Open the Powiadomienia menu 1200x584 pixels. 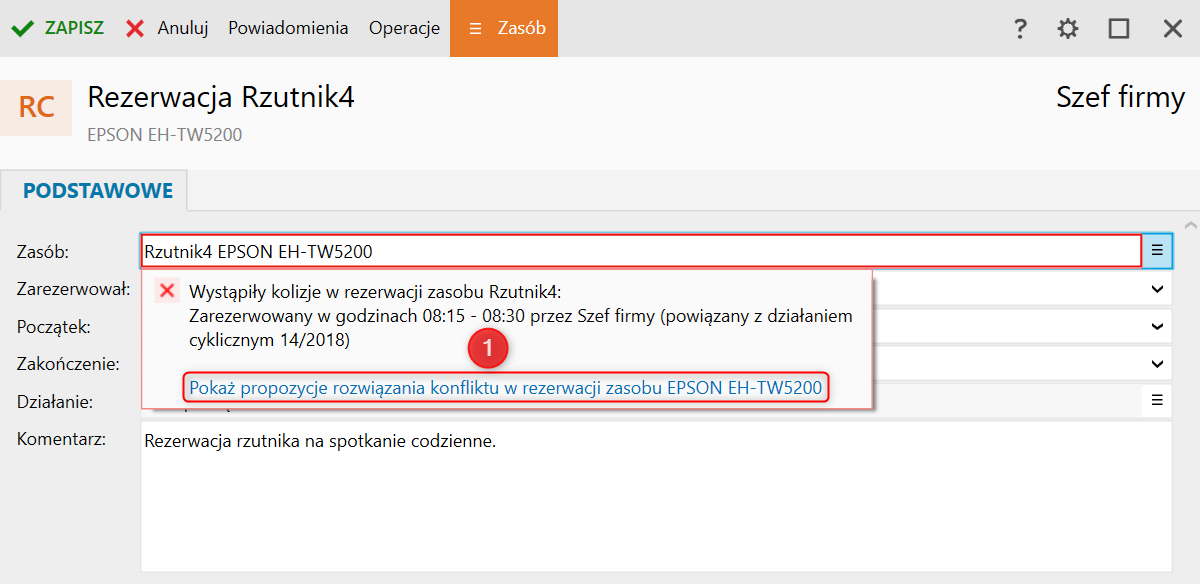click(288, 28)
